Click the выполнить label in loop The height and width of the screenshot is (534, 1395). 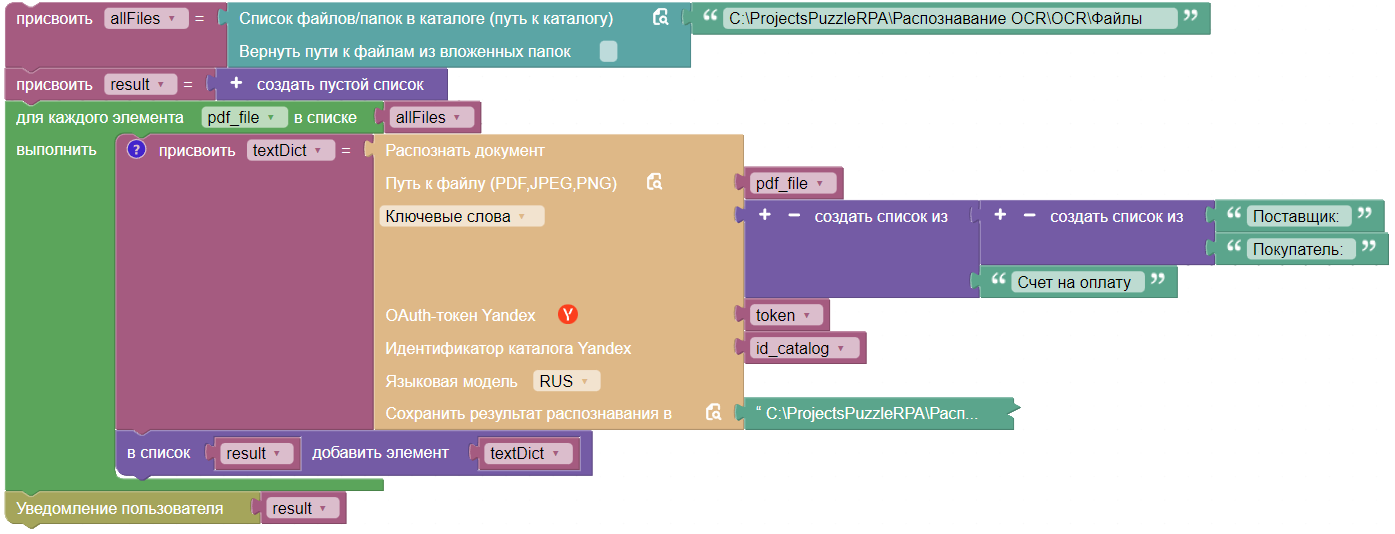click(56, 150)
